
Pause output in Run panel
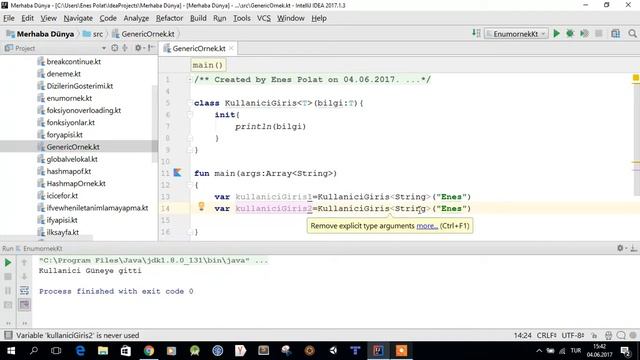tap(8, 291)
